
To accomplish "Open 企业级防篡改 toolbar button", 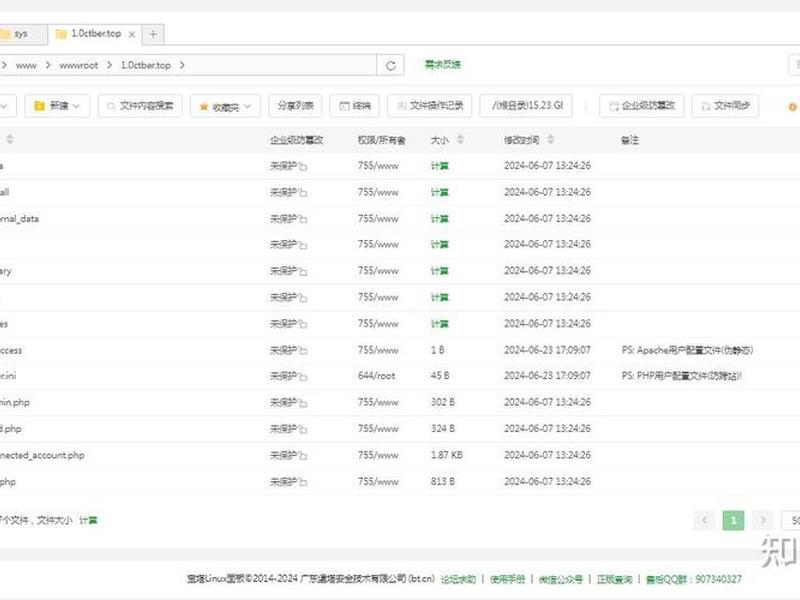I will [642, 106].
